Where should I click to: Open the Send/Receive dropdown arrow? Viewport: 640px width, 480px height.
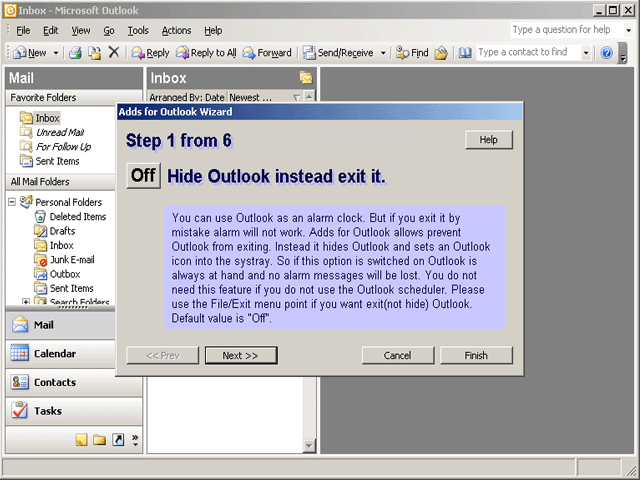[383, 53]
